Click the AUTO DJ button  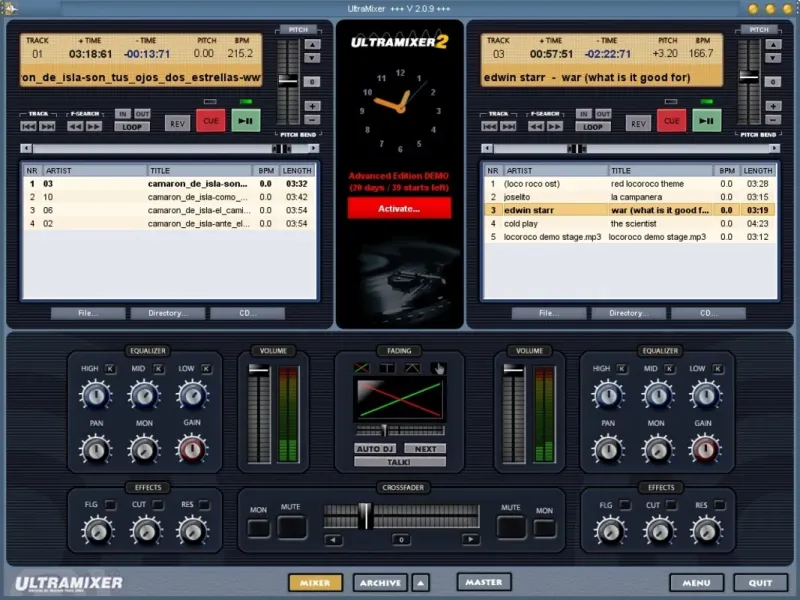click(x=375, y=449)
